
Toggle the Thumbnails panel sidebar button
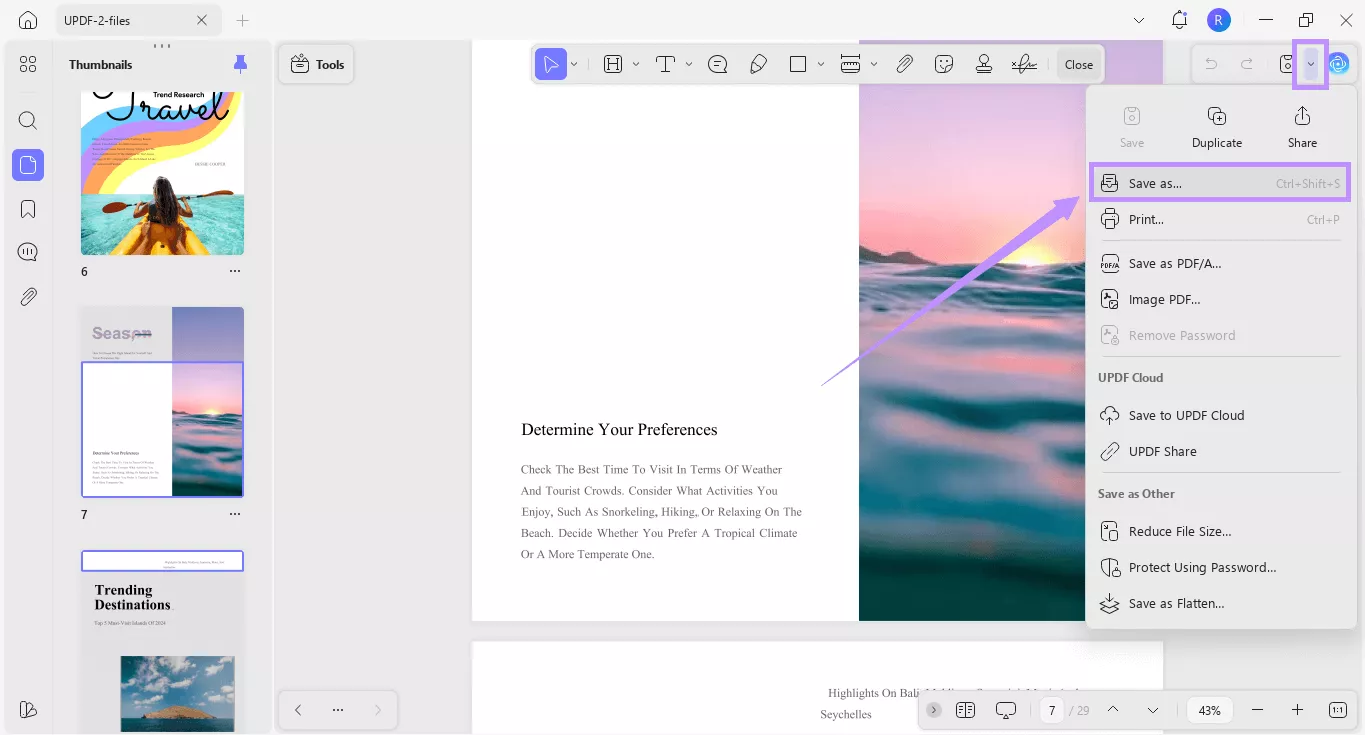[x=28, y=164]
